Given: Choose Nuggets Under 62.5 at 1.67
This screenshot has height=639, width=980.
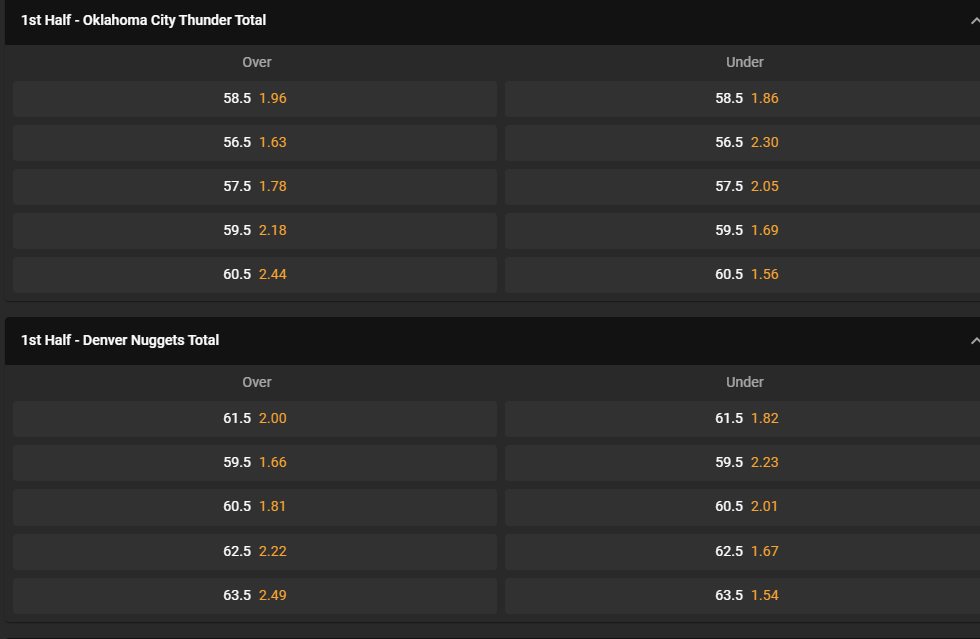Looking at the screenshot, I should [x=742, y=551].
